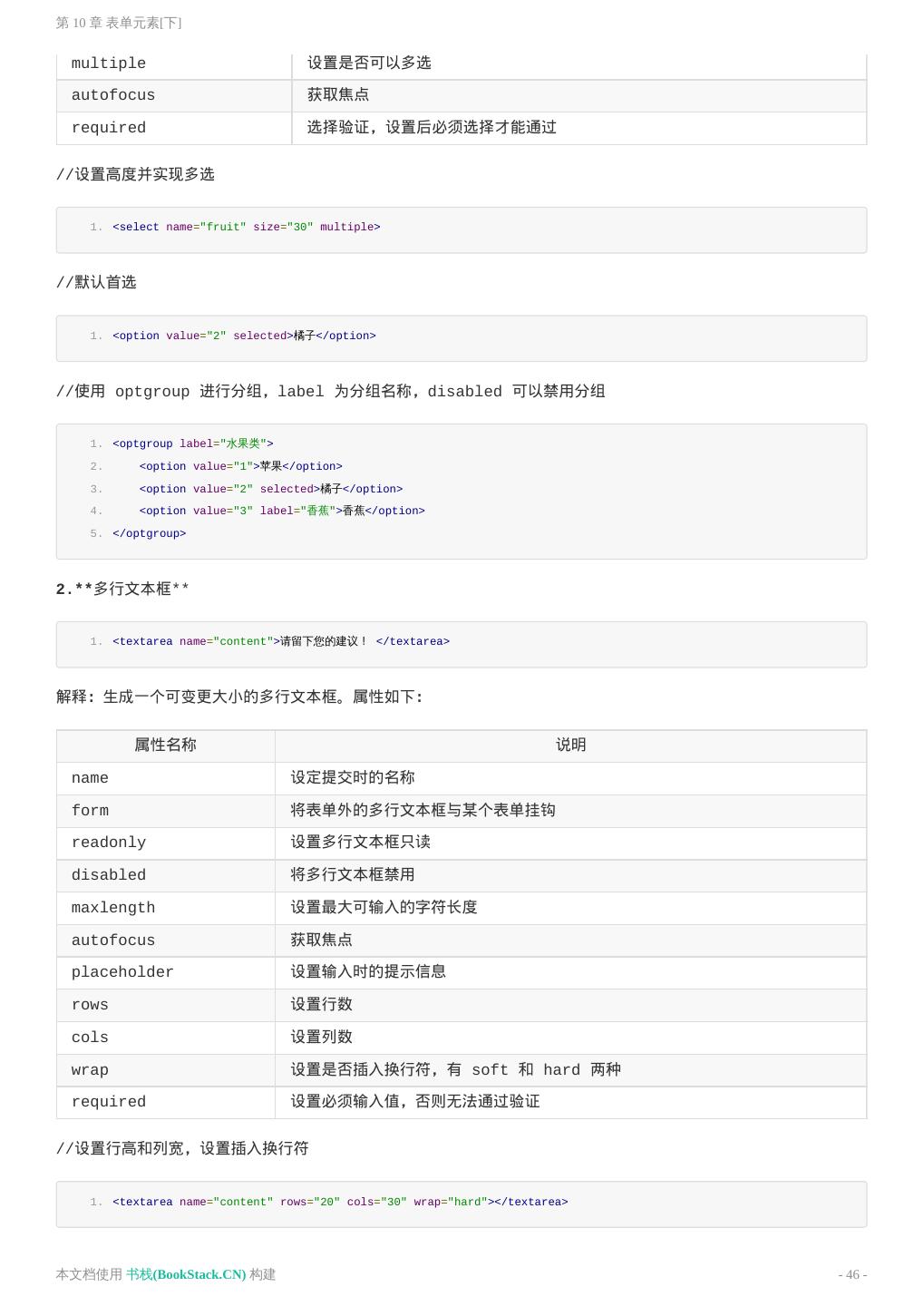The height and width of the screenshot is (1306, 924).
Task: Select the readonly attribute table row
Action: [462, 843]
